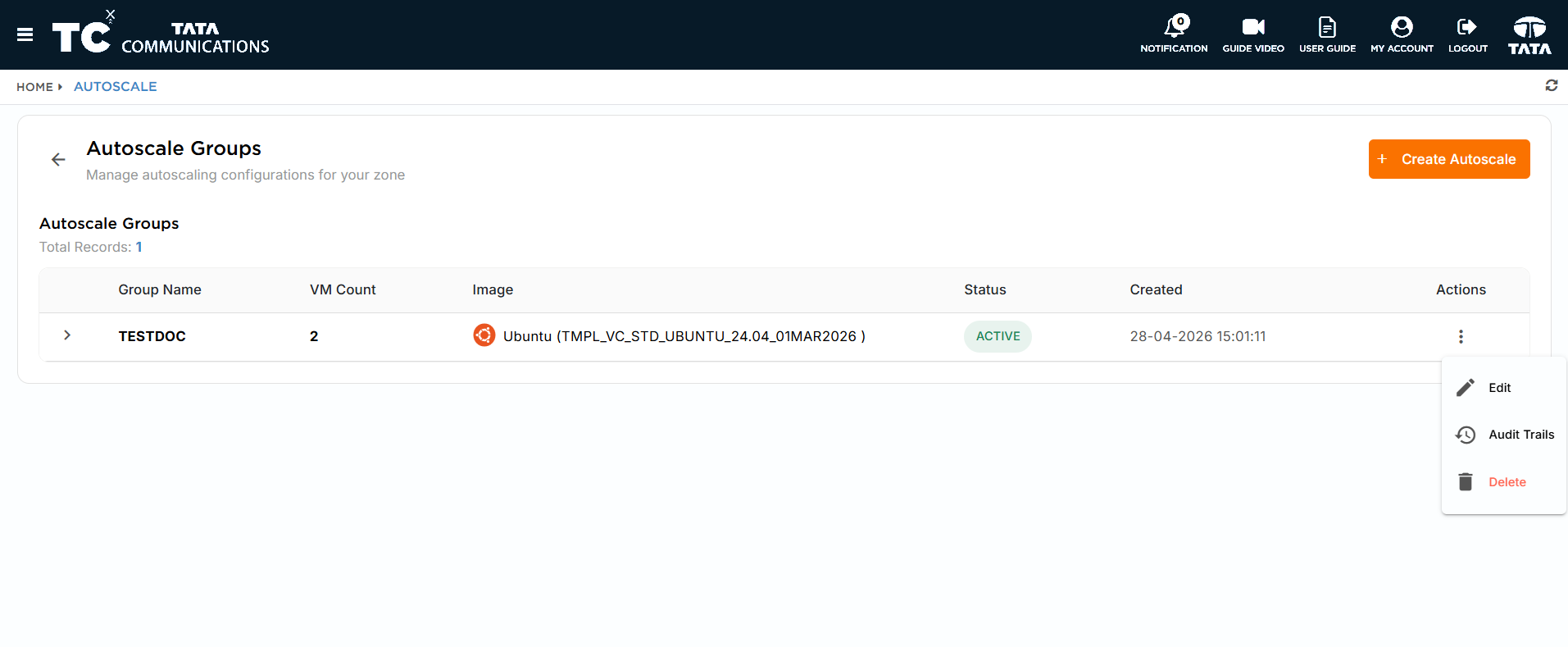The width and height of the screenshot is (1568, 647).
Task: Click the ACTIVE status badge
Action: pos(998,336)
